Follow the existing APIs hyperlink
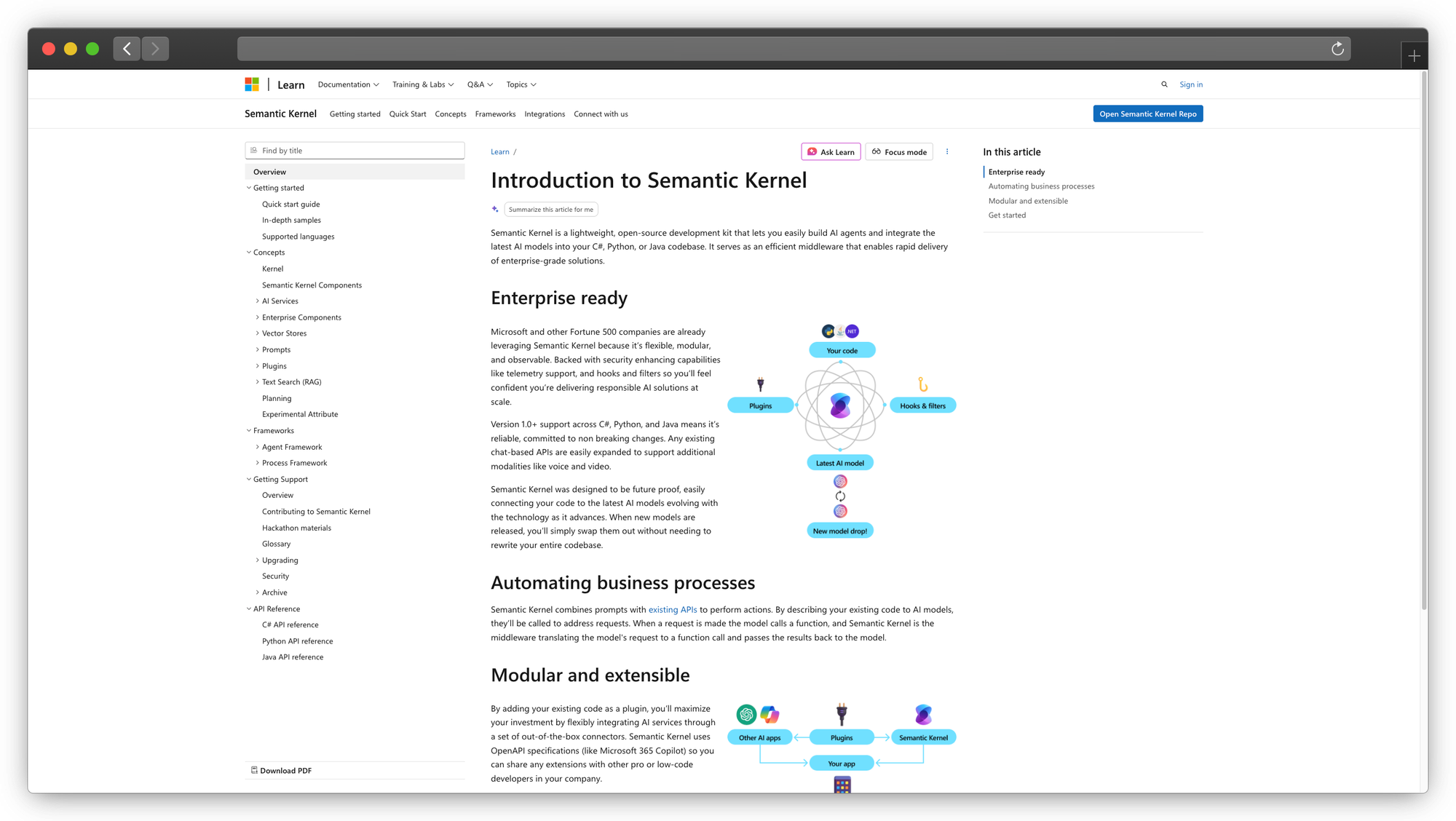The width and height of the screenshot is (1456, 821). click(x=673, y=610)
